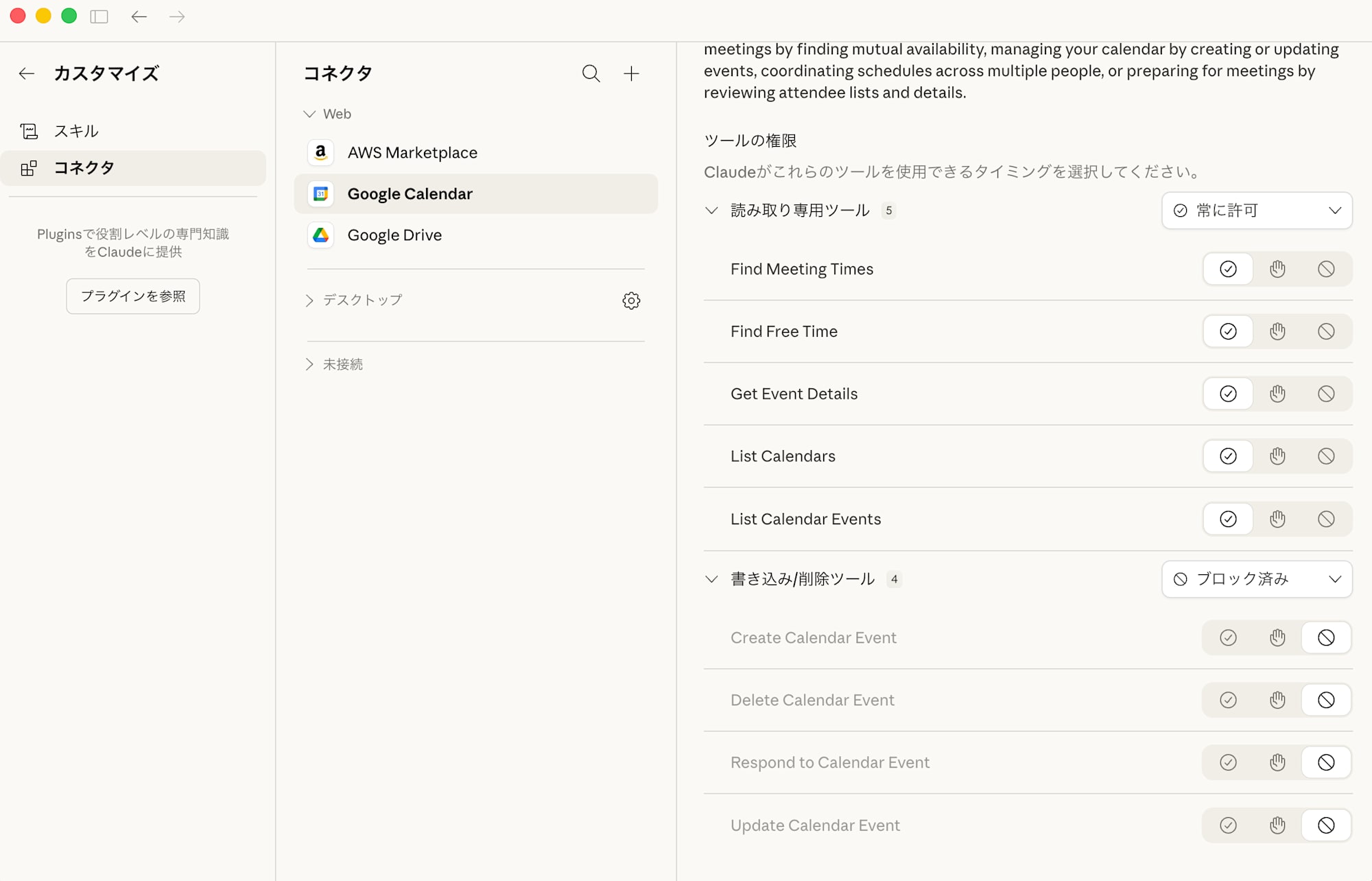
Task: Block the List Calendars tool
Action: coord(1325,456)
